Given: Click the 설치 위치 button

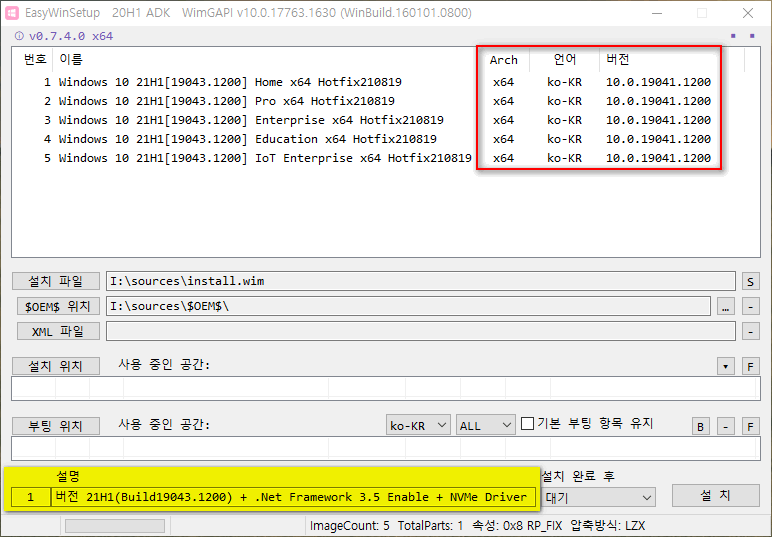Looking at the screenshot, I should [x=56, y=366].
